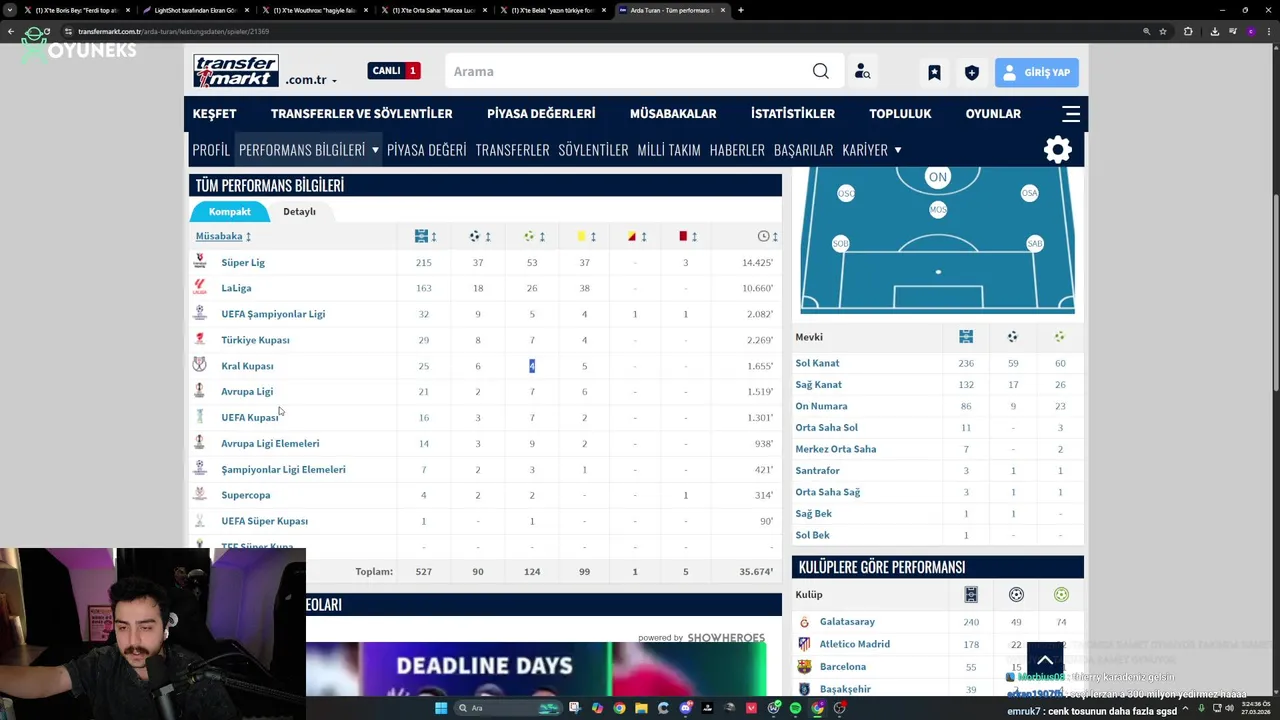Open Spotify from the taskbar
Viewport: 1280px width, 720px height.
(795, 708)
